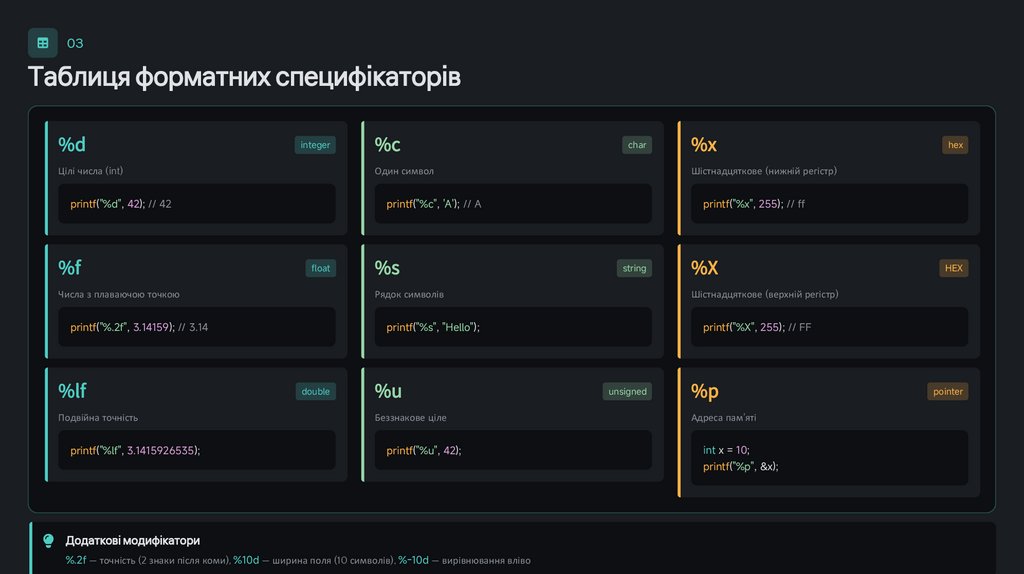Click the printf("%s", "Hello") code block
The height and width of the screenshot is (574, 1024).
[x=512, y=327]
